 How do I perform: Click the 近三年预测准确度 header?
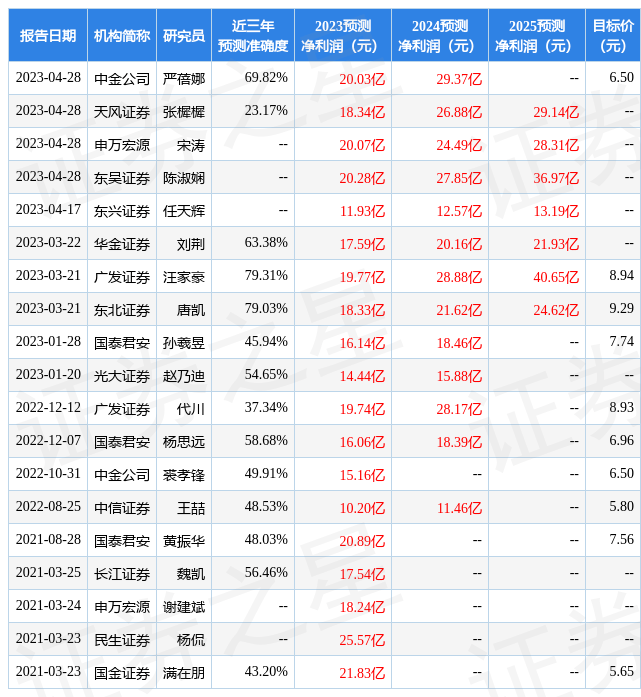[252, 35]
